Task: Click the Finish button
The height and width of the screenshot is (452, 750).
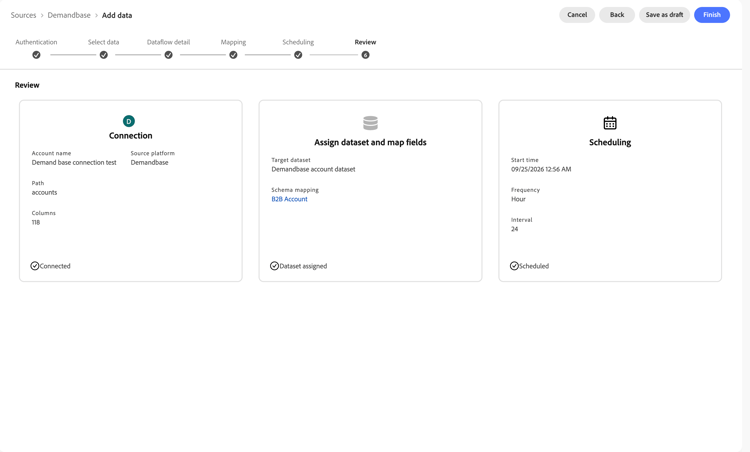Action: pos(712,15)
